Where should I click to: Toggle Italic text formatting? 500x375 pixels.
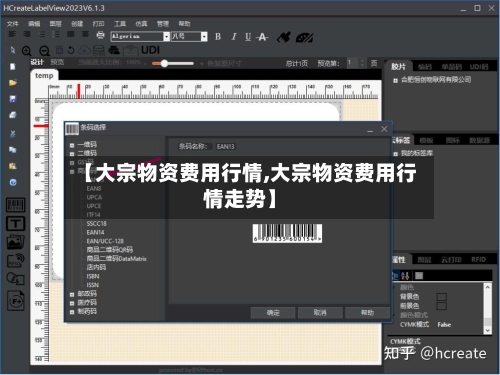coord(234,37)
